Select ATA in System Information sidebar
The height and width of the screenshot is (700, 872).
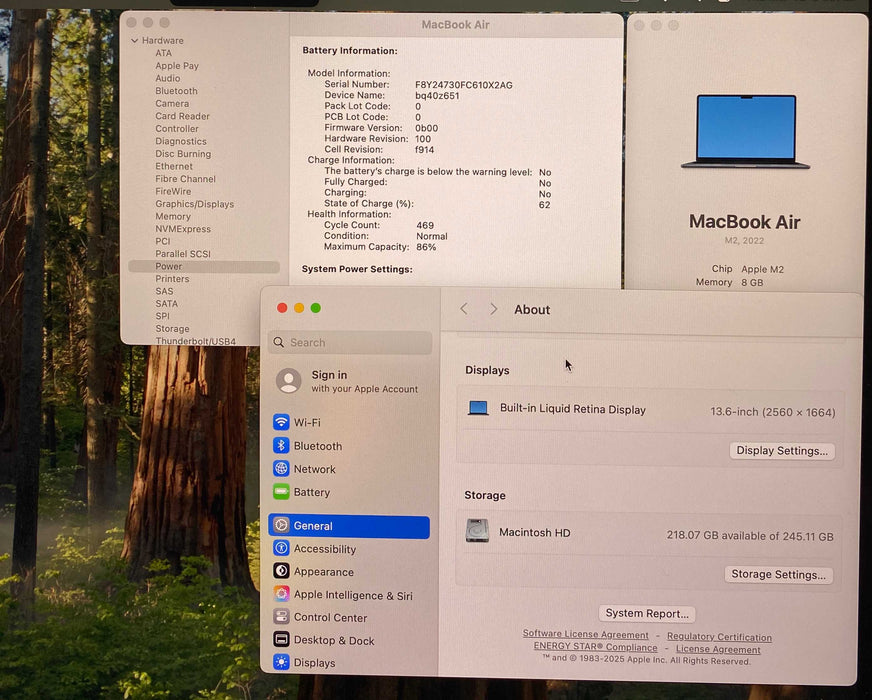point(164,53)
